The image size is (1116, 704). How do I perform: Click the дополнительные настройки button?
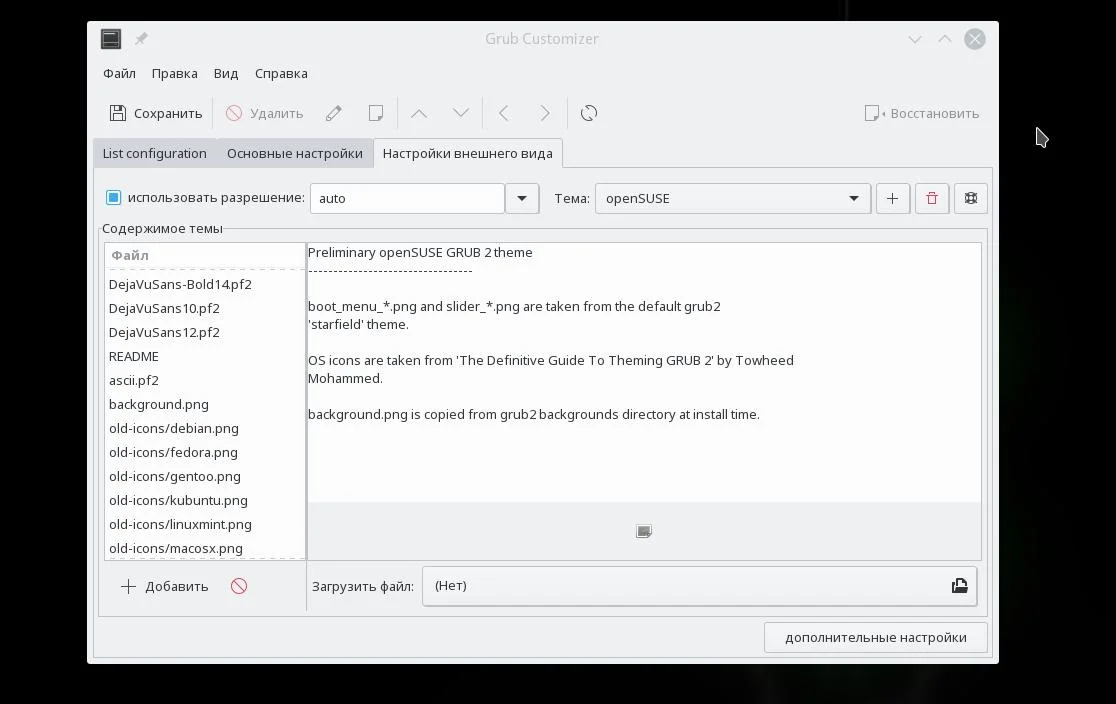click(x=875, y=638)
